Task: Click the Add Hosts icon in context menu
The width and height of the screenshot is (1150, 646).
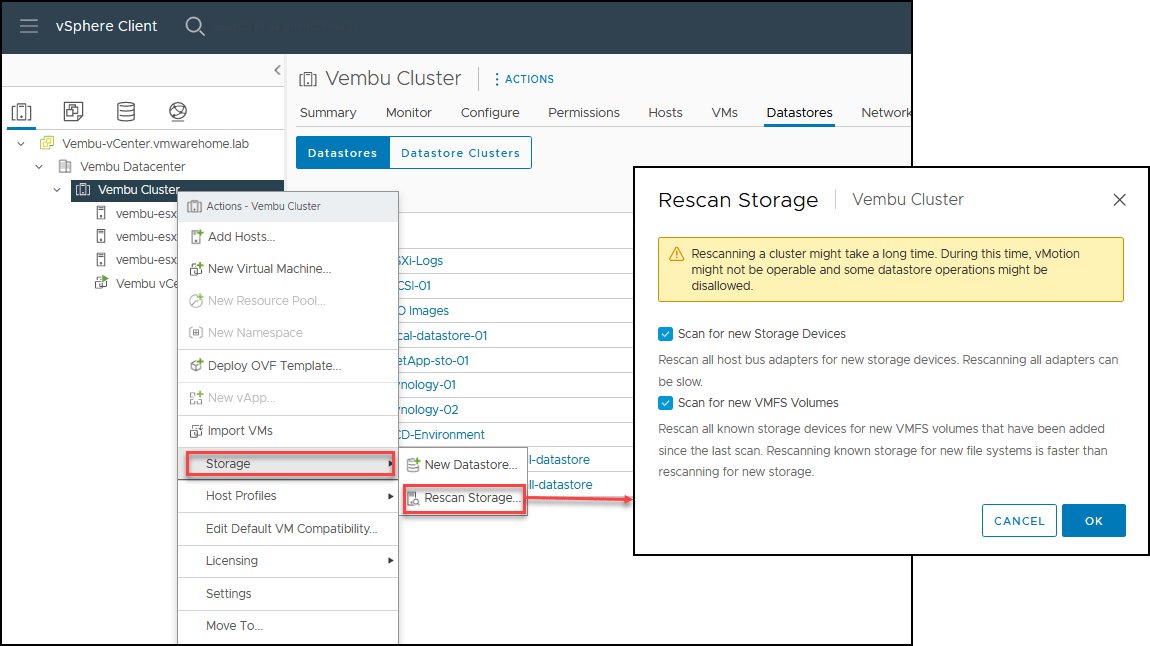Action: [x=196, y=237]
